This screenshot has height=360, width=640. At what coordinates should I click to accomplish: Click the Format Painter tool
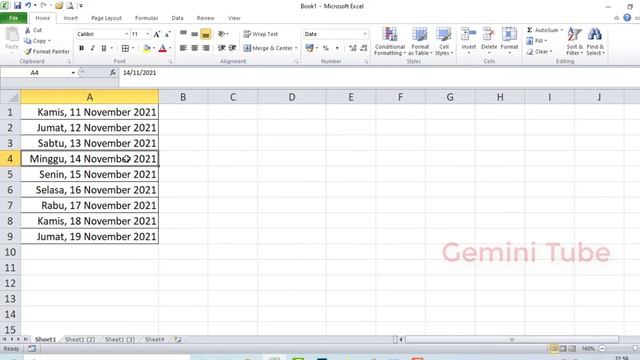pyautogui.click(x=47, y=51)
